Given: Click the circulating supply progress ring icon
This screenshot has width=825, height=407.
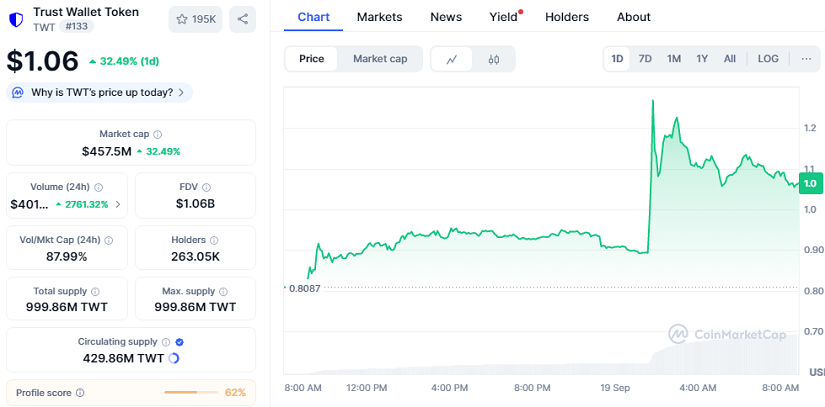Looking at the screenshot, I should 174,359.
